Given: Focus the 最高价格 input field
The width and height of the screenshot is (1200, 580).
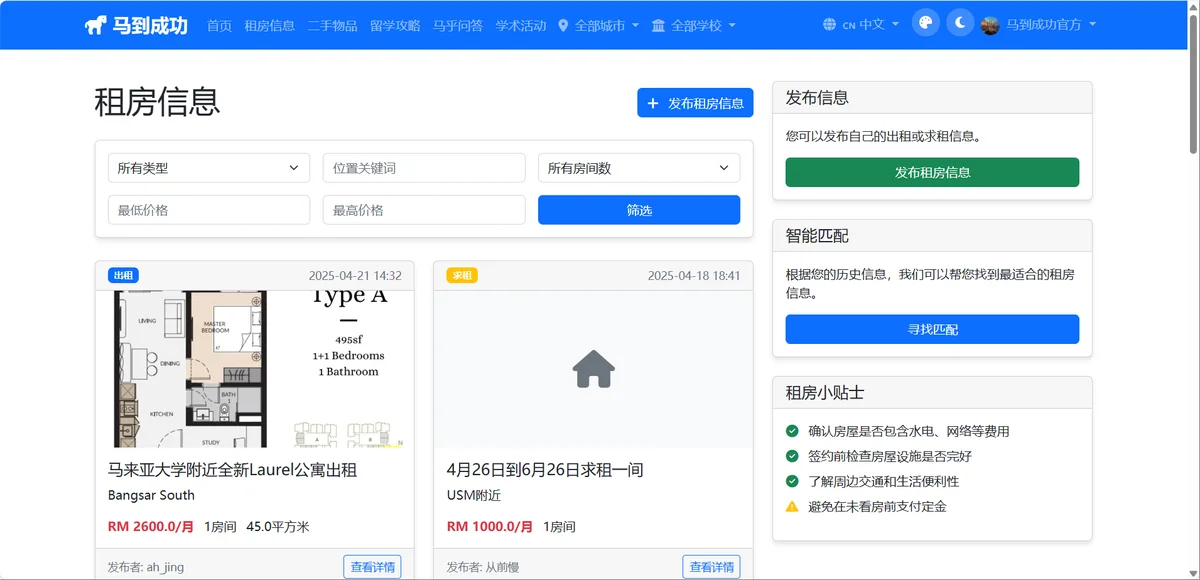Looking at the screenshot, I should [x=424, y=210].
